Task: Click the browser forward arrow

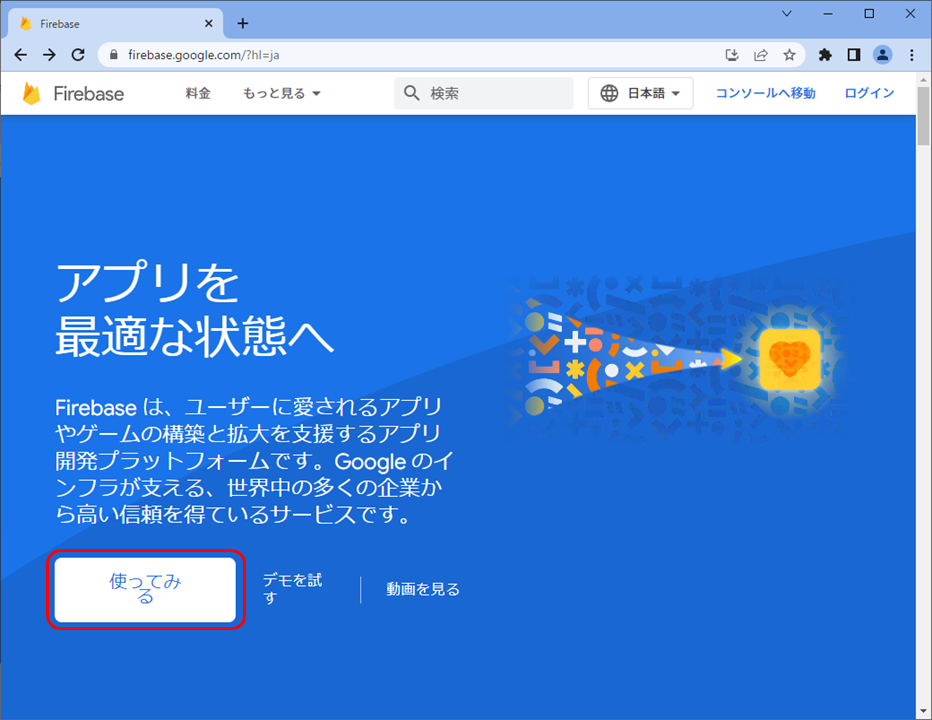Action: point(49,55)
